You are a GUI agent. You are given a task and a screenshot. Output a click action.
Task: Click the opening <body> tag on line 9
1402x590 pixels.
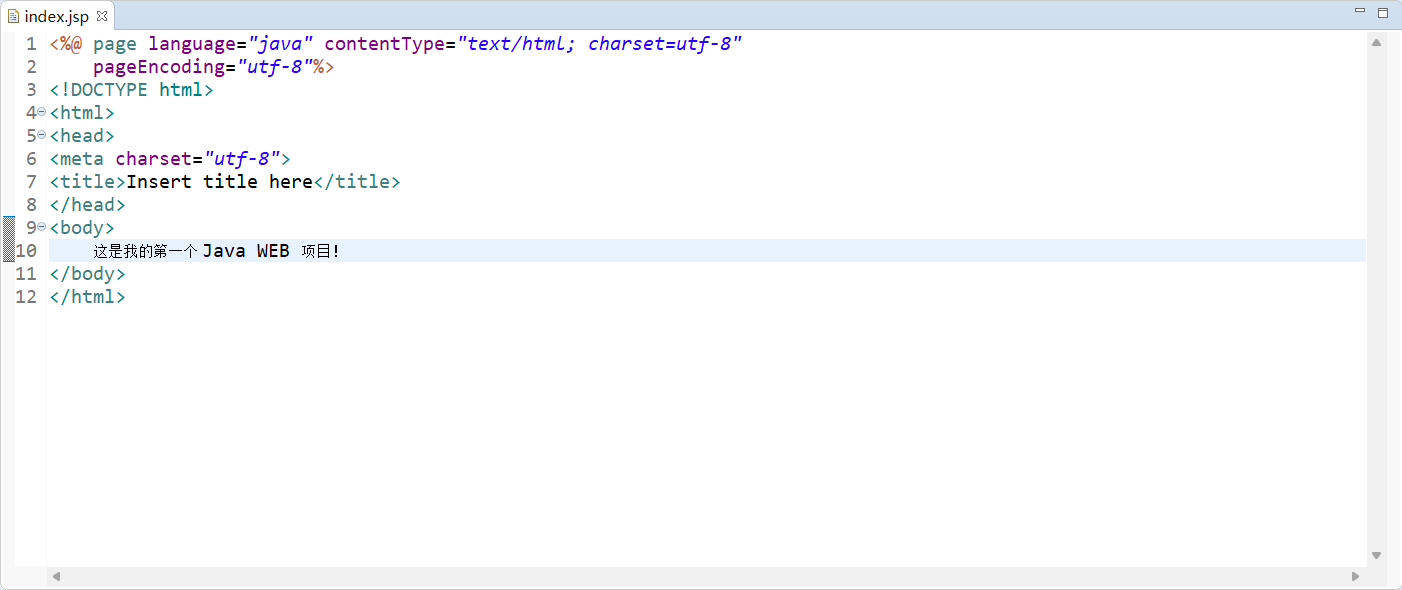pyautogui.click(x=82, y=228)
